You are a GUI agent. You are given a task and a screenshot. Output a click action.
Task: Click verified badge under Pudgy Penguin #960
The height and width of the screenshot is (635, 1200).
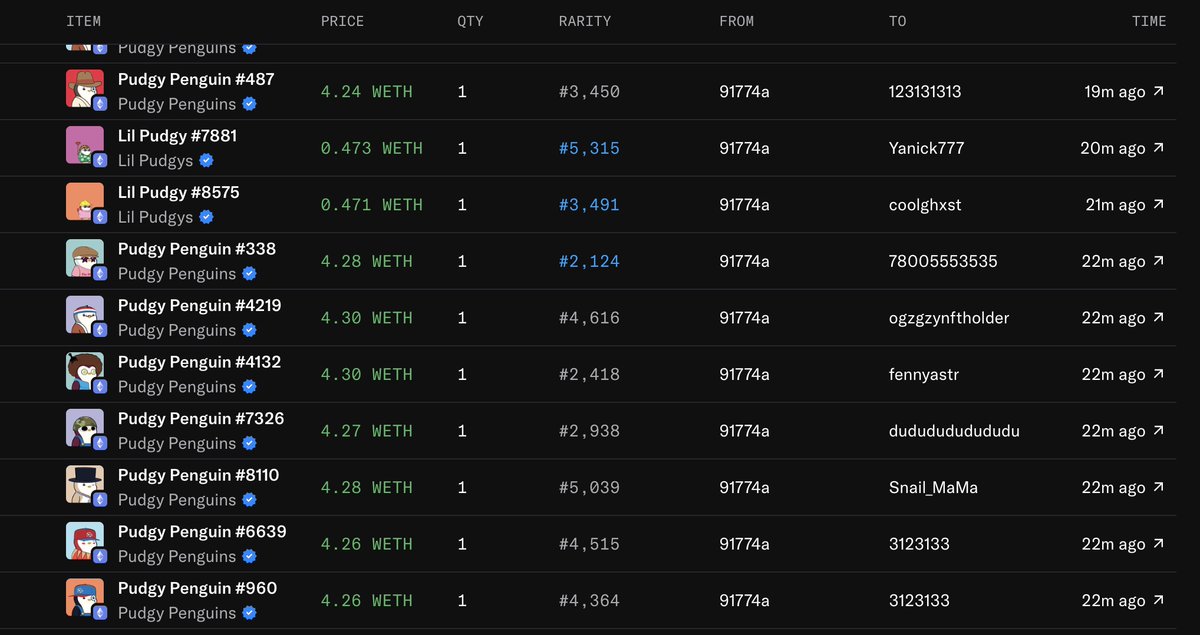(x=249, y=612)
